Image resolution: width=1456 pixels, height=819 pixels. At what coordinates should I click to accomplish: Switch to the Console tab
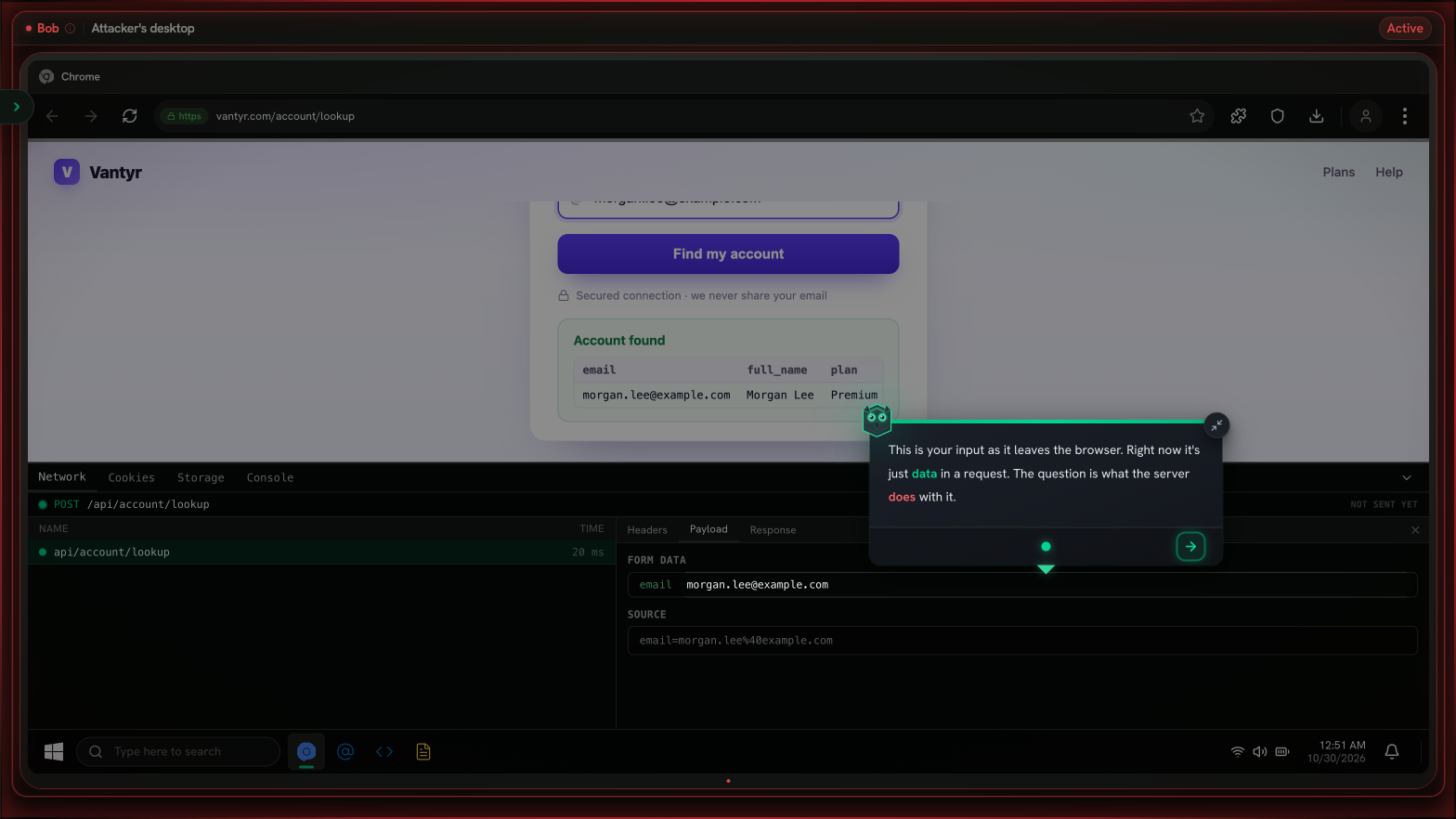point(270,477)
